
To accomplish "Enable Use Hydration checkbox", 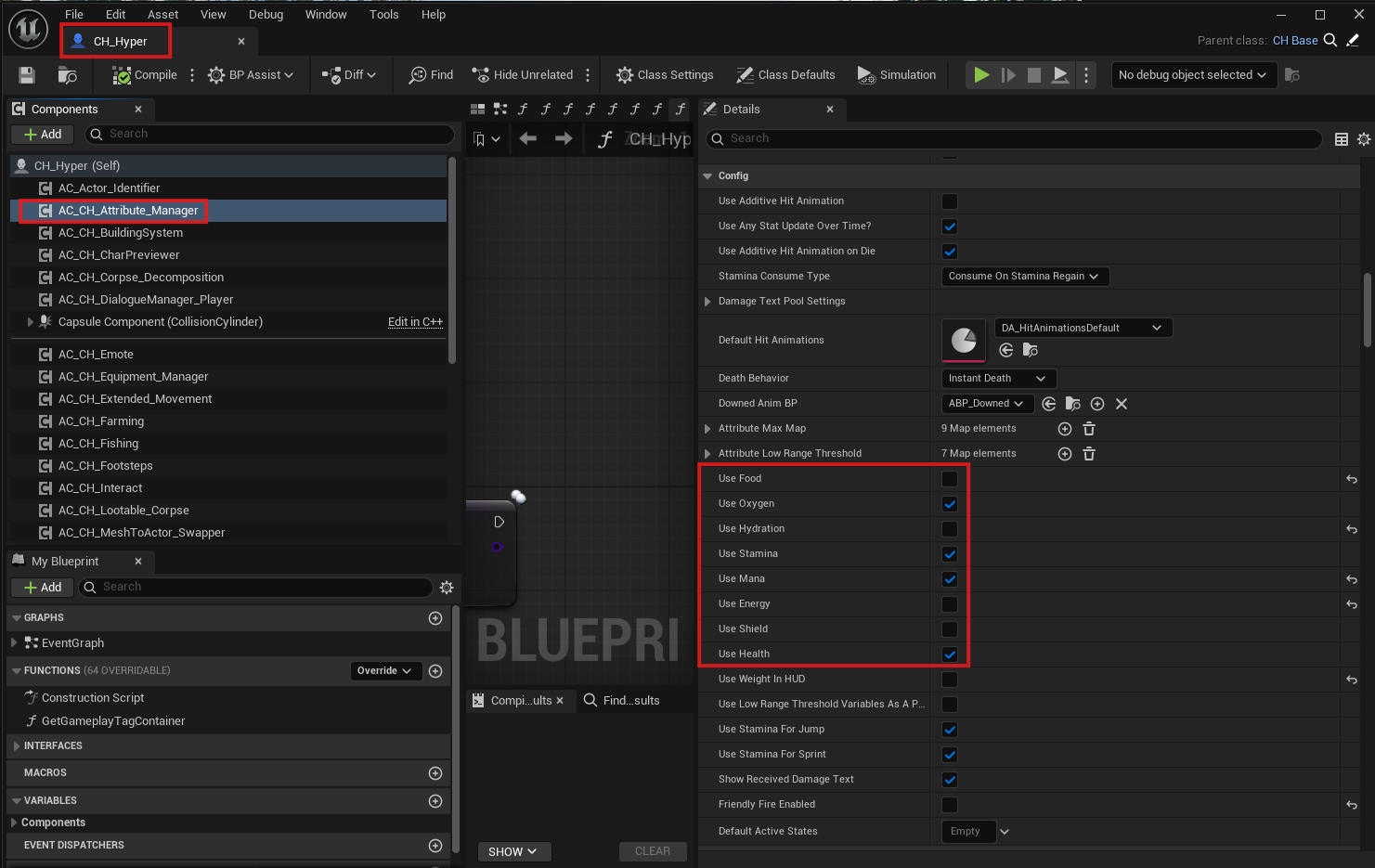I will point(950,529).
